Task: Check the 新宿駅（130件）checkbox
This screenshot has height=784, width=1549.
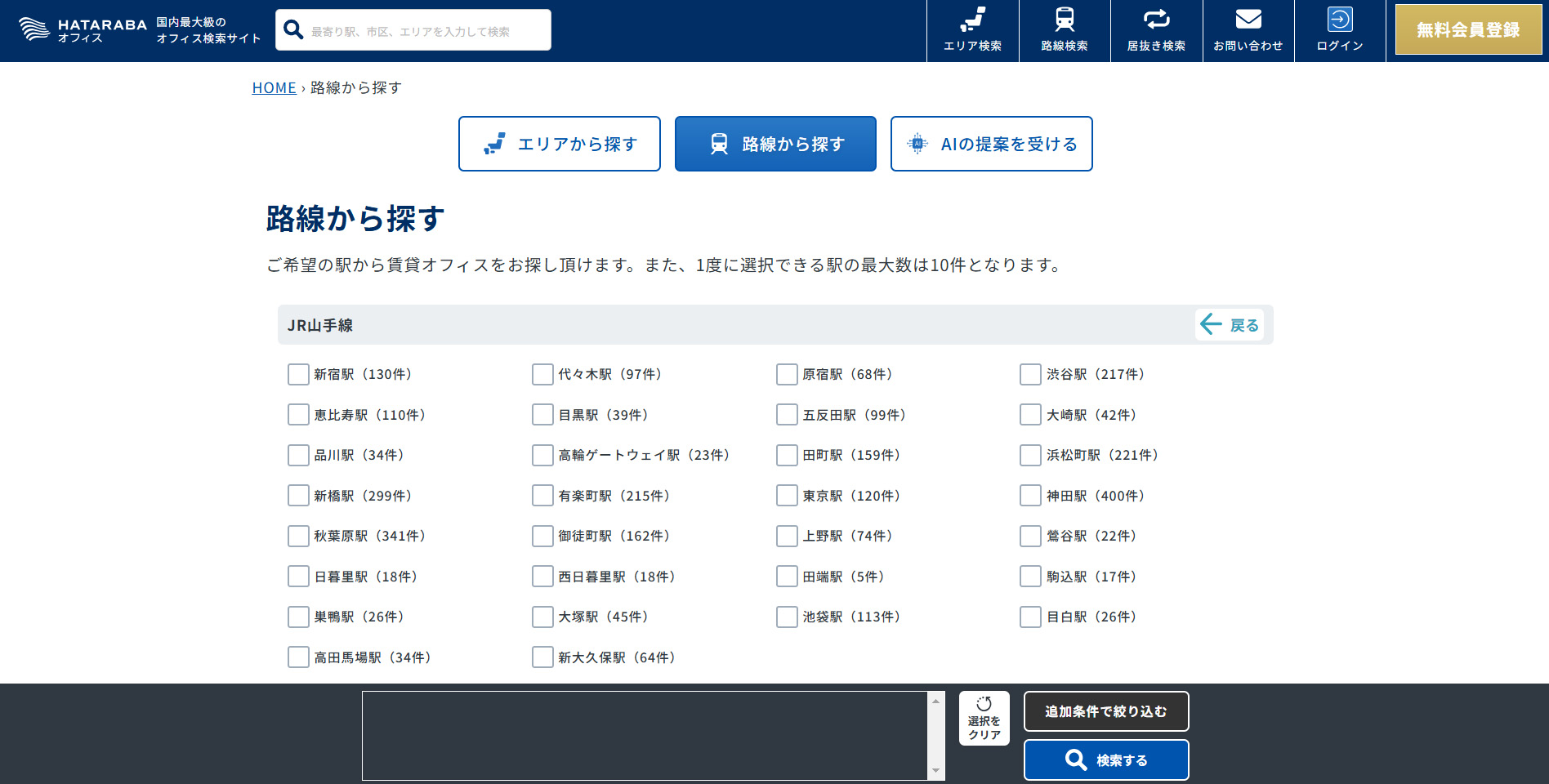Action: click(298, 374)
